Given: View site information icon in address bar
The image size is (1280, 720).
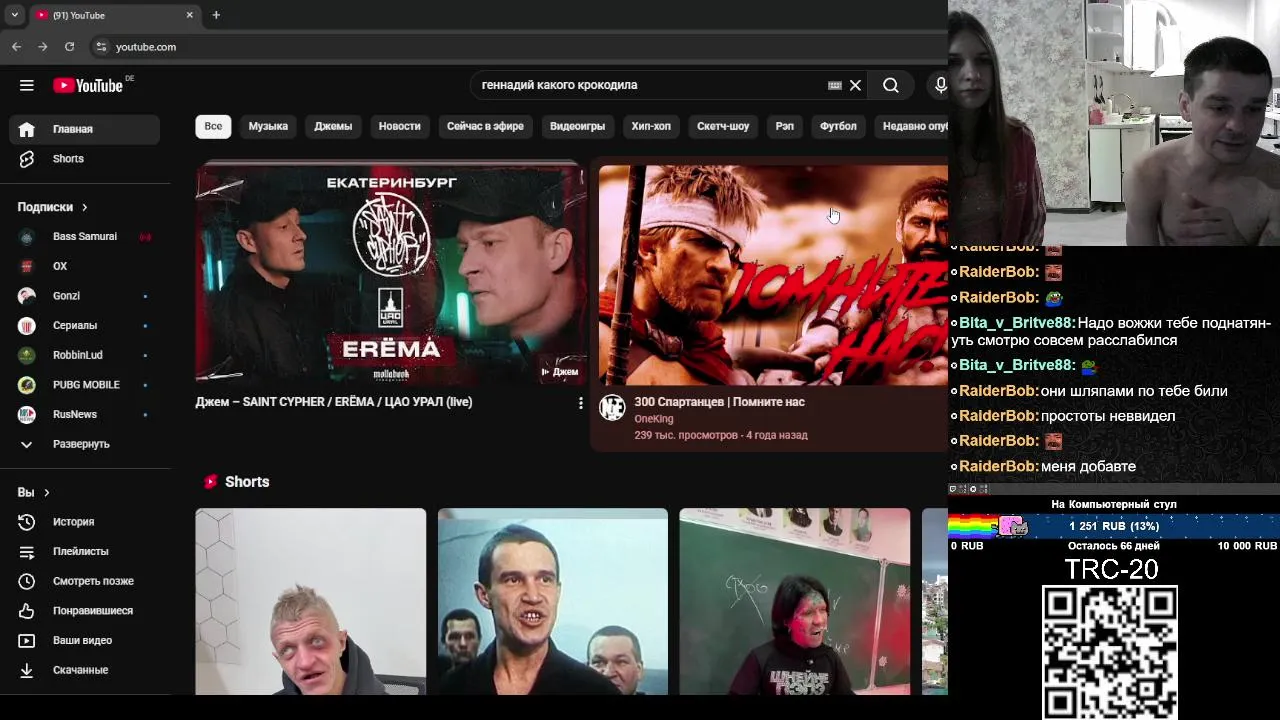Looking at the screenshot, I should pyautogui.click(x=100, y=46).
